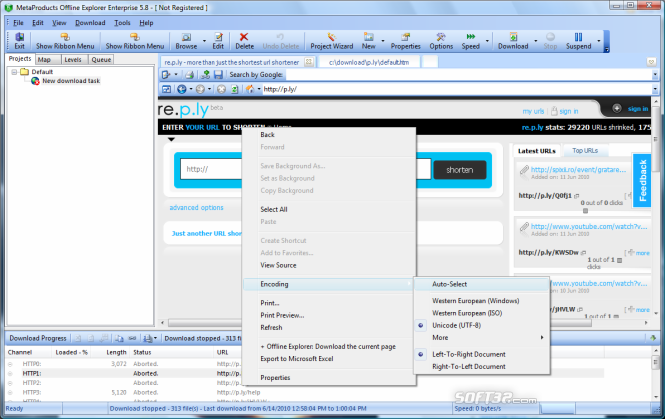
Task: Select Right-To-Left Document option
Action: tap(469, 366)
